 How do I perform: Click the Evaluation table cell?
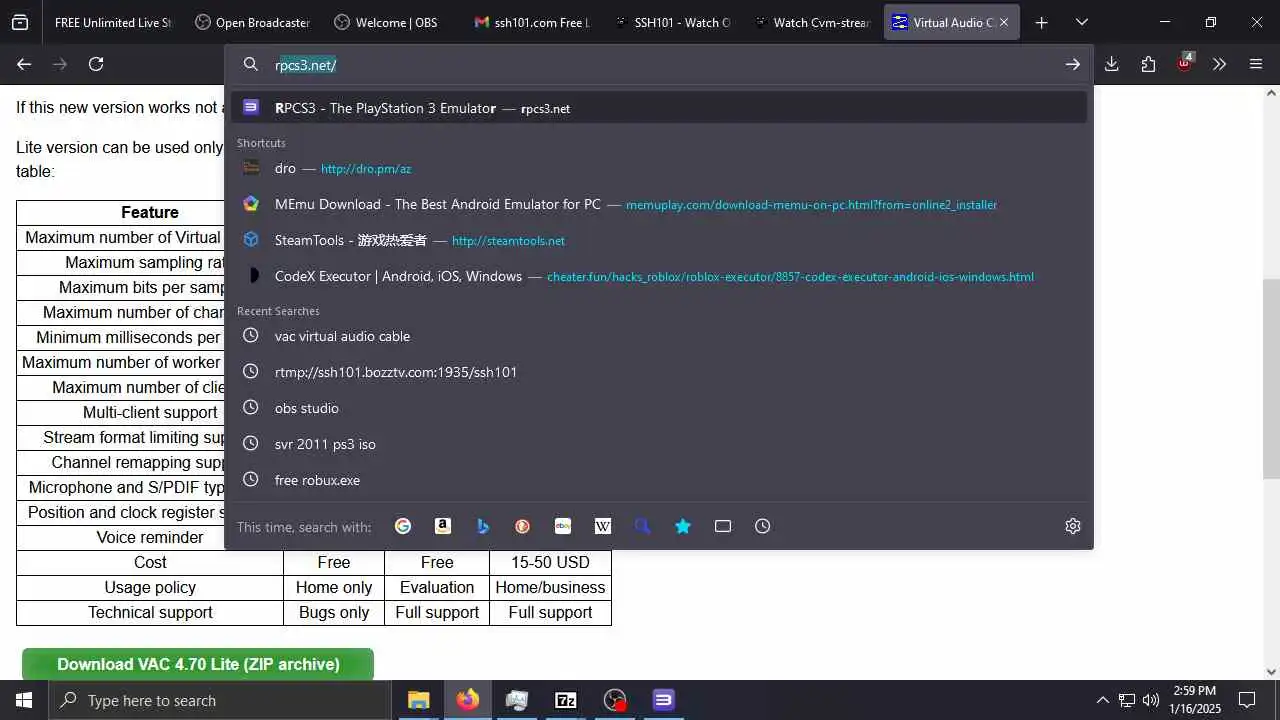point(437,587)
